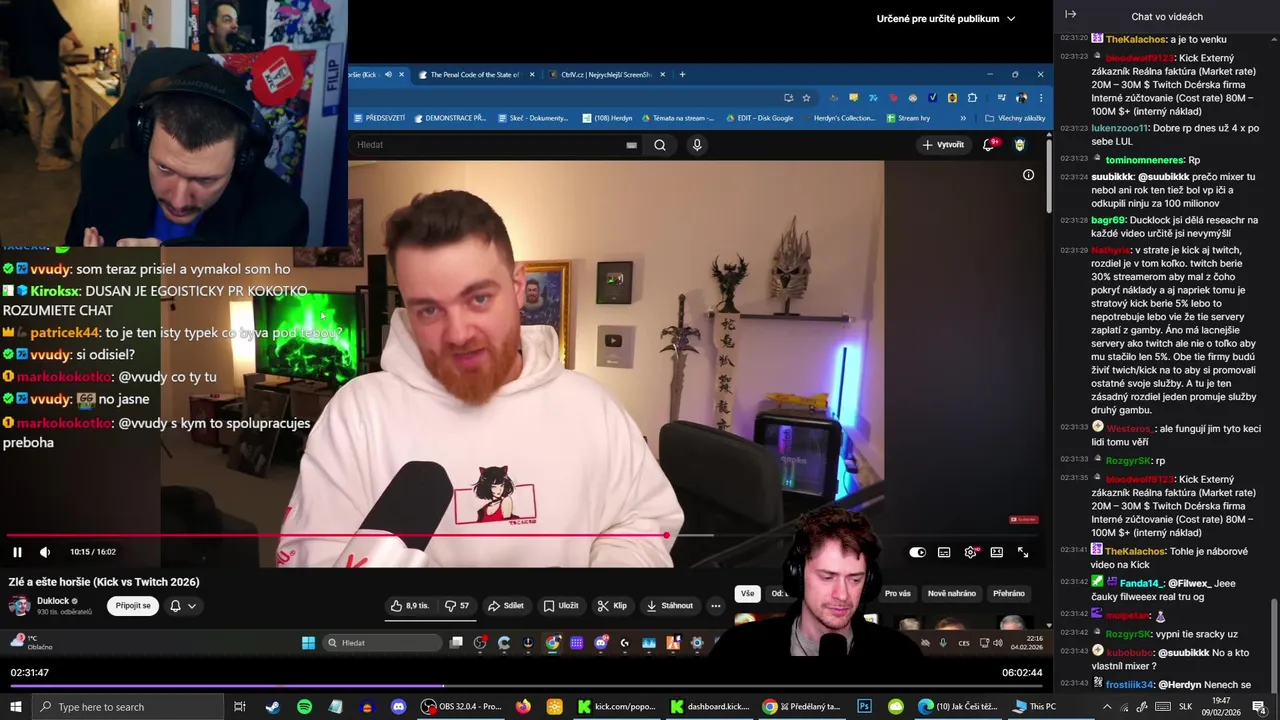The height and width of the screenshot is (720, 1280).
Task: Mute the YouTube player volume speaker icon
Action: coord(45,552)
